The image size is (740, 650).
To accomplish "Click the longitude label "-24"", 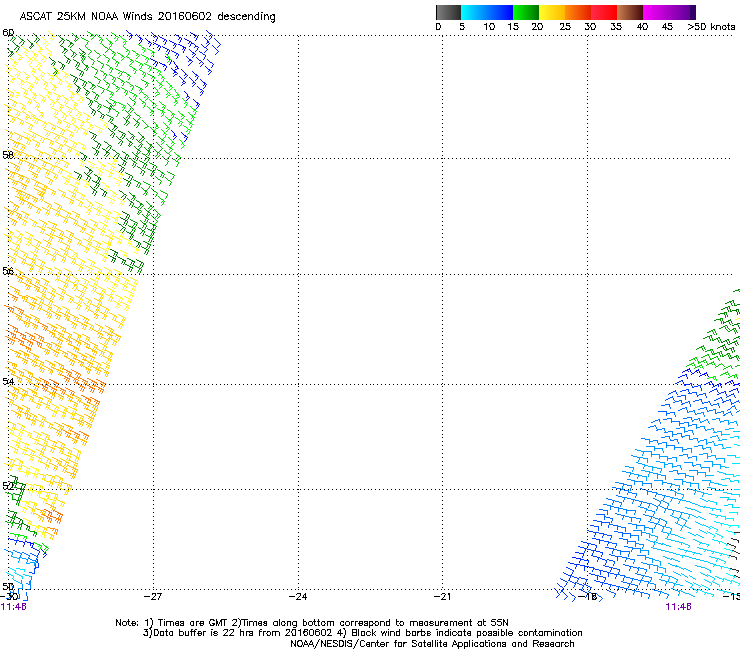I will (298, 597).
